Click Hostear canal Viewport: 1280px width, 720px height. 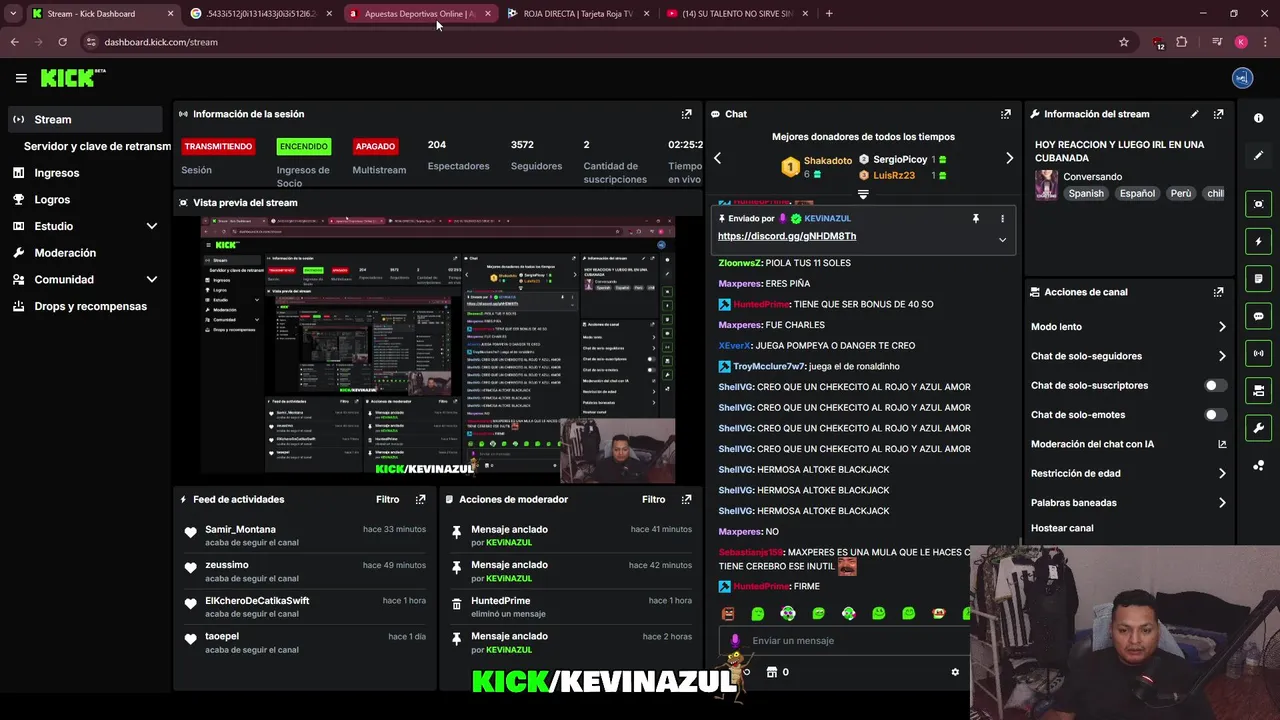point(1062,528)
